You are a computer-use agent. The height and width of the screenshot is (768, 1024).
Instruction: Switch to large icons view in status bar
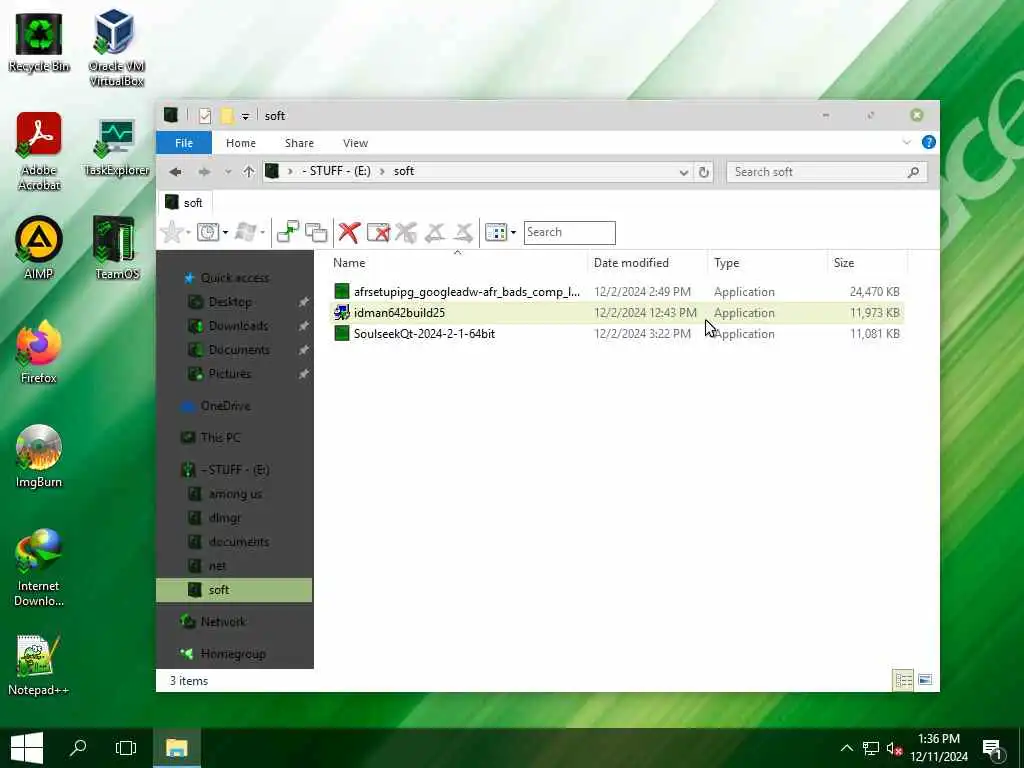925,680
